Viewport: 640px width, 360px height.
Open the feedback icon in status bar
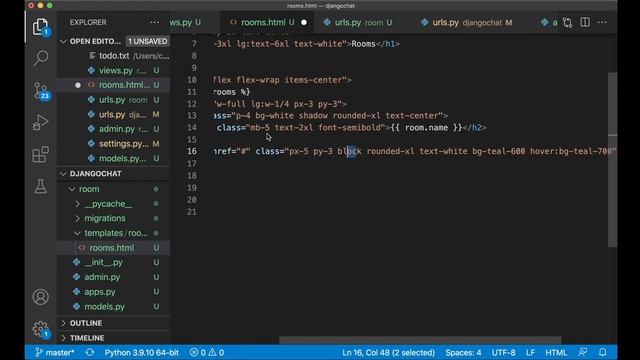tap(583, 352)
